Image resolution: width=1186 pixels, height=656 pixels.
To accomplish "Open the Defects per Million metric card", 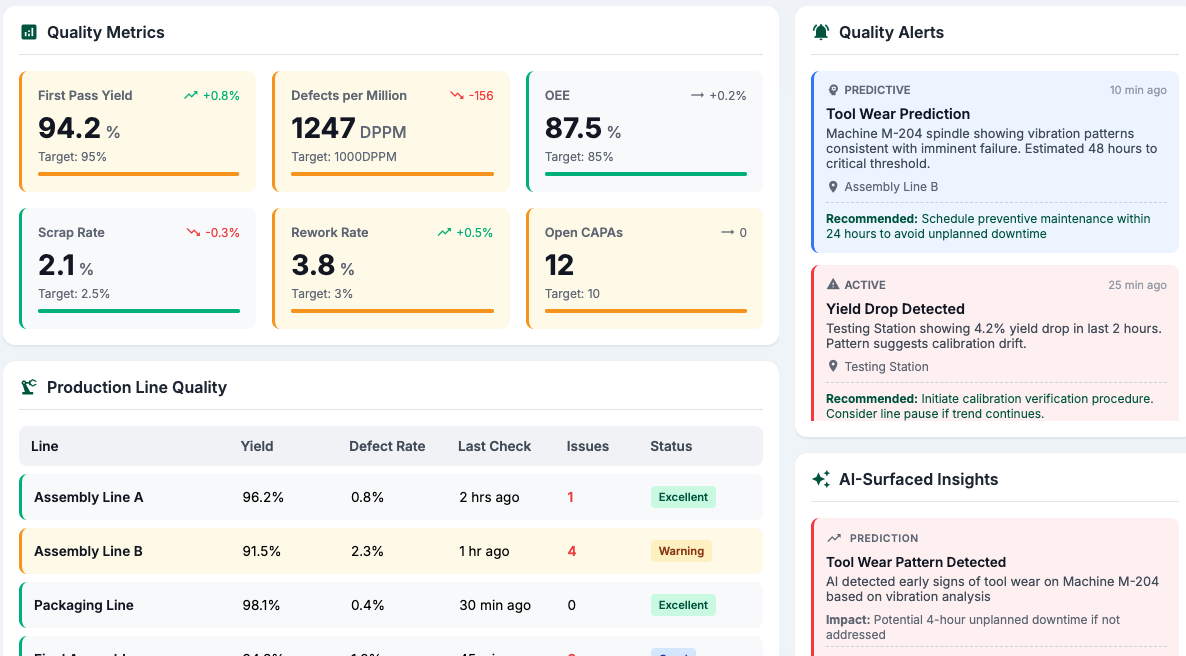I will (390, 131).
